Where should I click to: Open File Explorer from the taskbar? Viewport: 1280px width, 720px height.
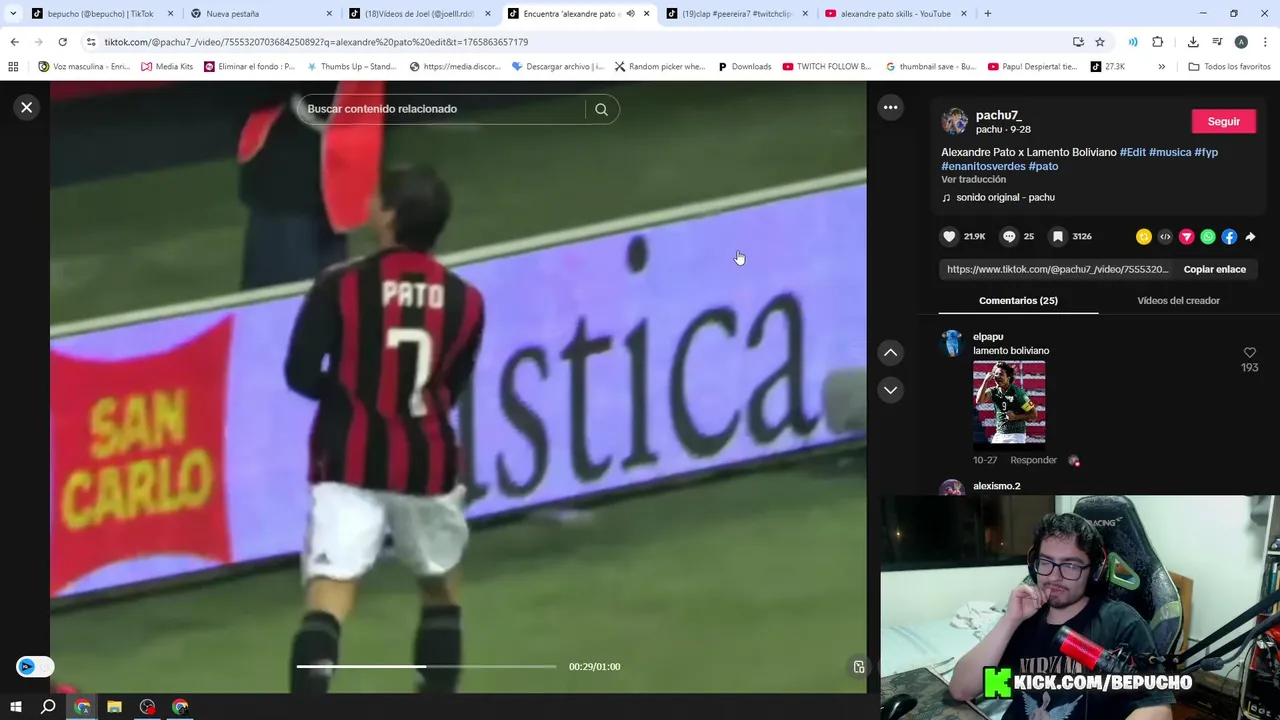(x=114, y=707)
